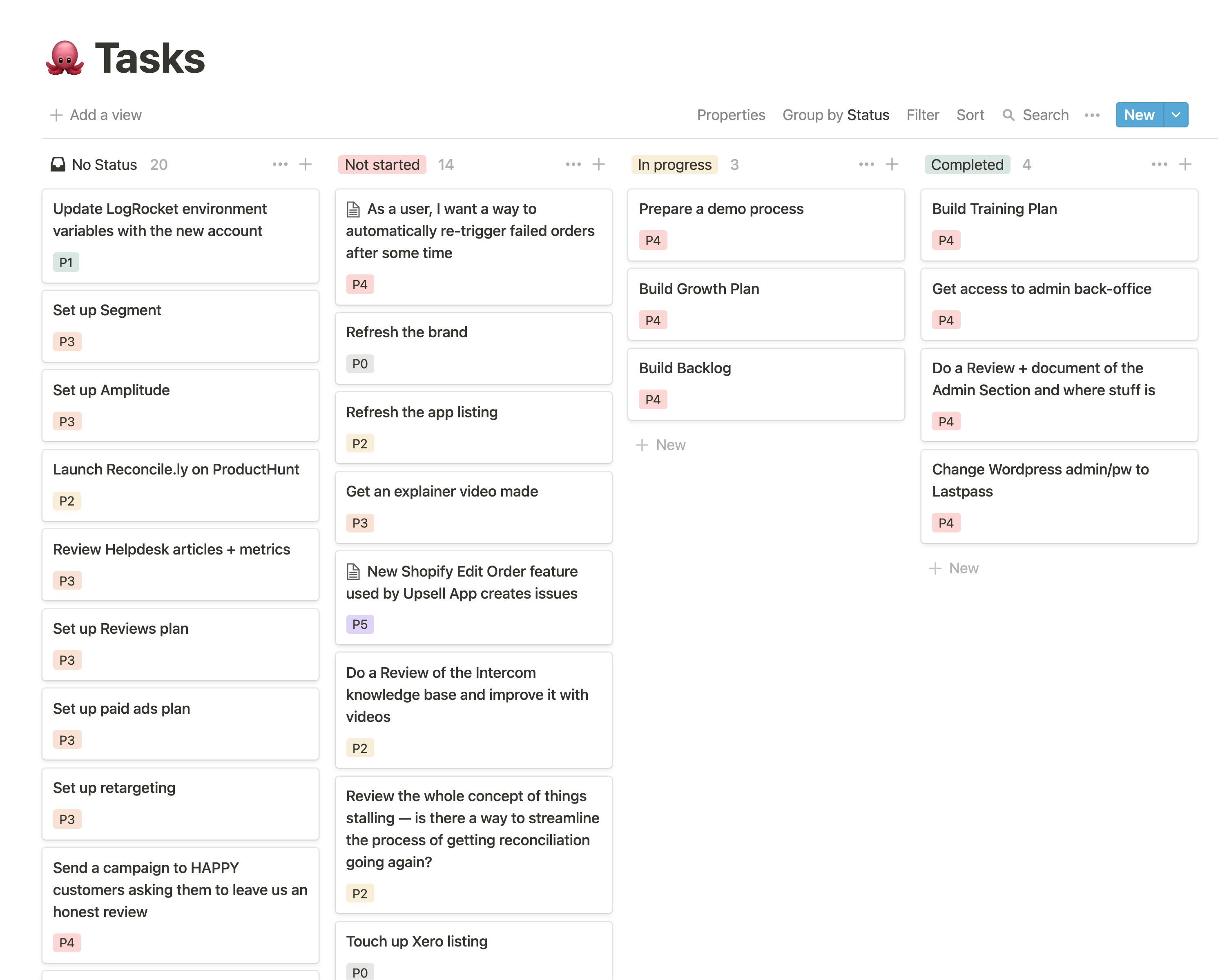1218x980 pixels.
Task: Click the blue New button
Action: pyautogui.click(x=1139, y=115)
